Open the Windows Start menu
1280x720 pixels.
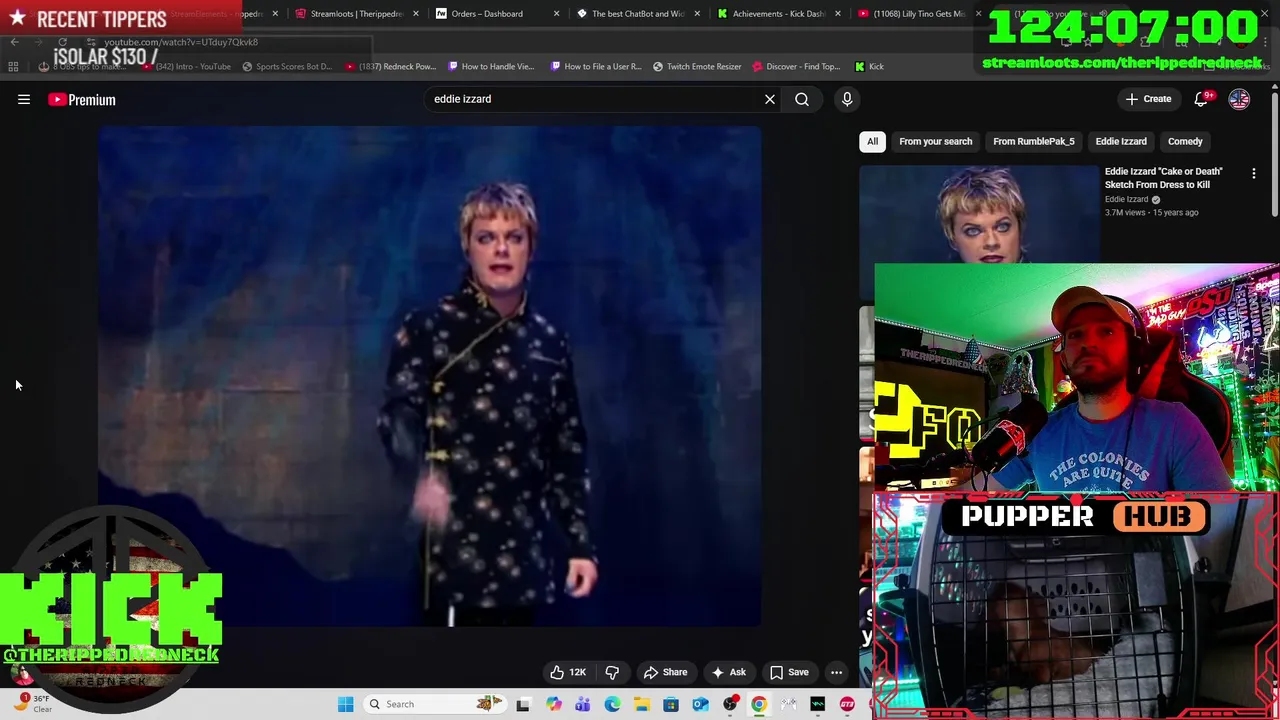(345, 704)
